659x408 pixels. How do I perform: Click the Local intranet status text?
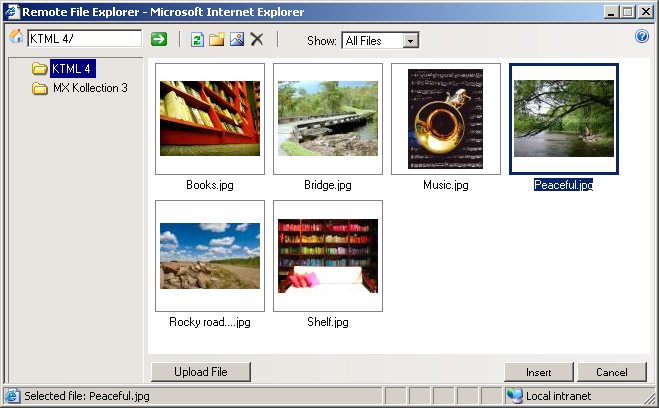(558, 396)
